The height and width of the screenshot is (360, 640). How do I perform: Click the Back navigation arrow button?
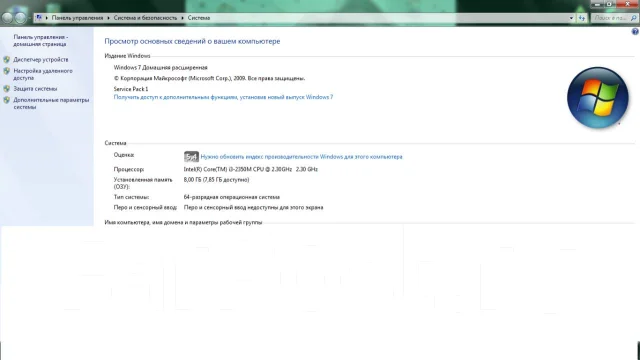(7, 18)
